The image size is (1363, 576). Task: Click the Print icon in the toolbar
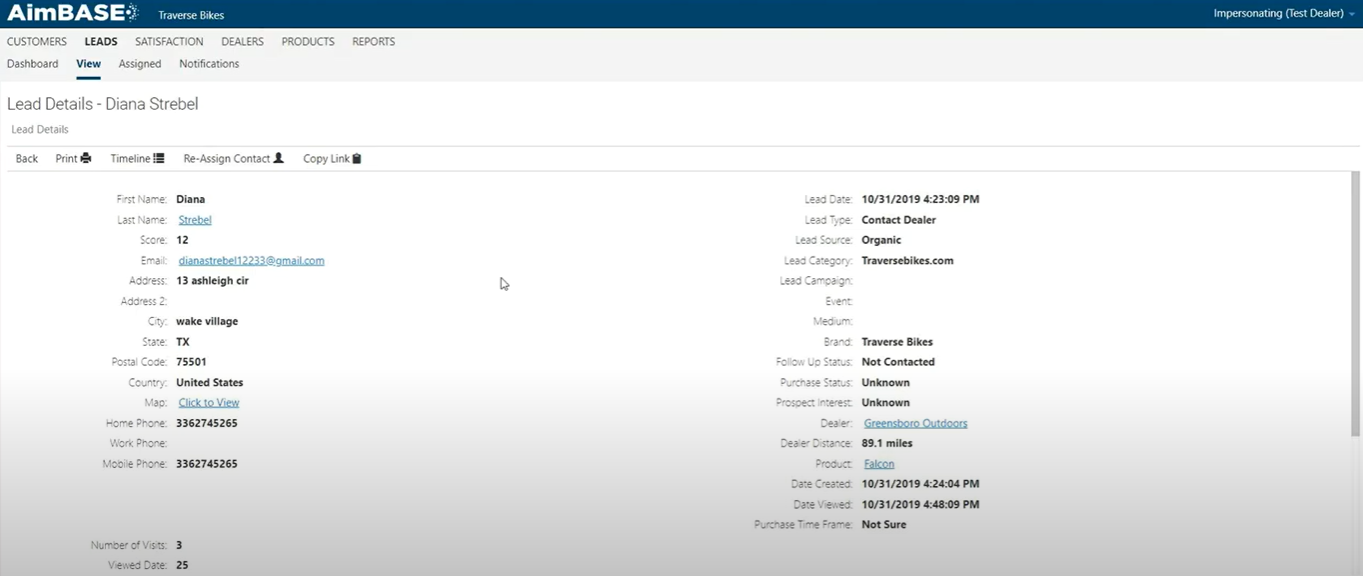86,158
